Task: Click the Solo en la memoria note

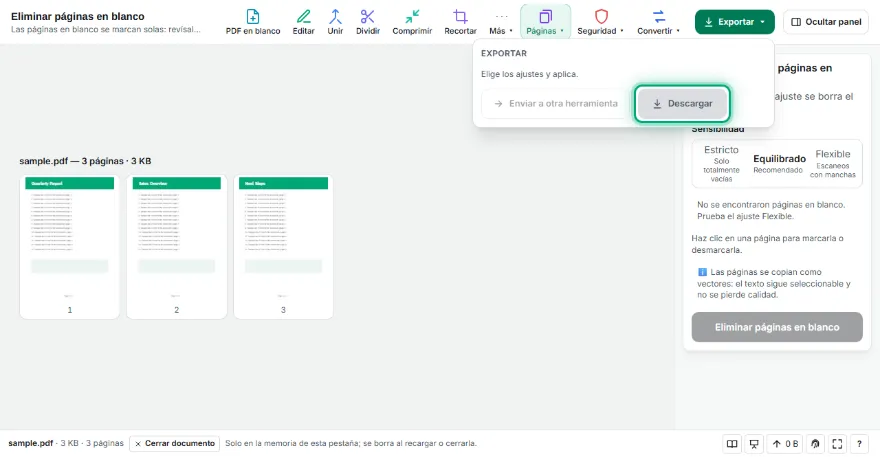Action: (351, 443)
